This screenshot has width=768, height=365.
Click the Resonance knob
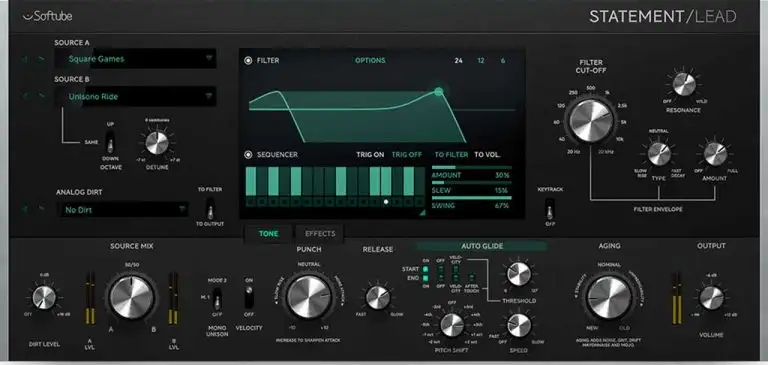pos(684,84)
